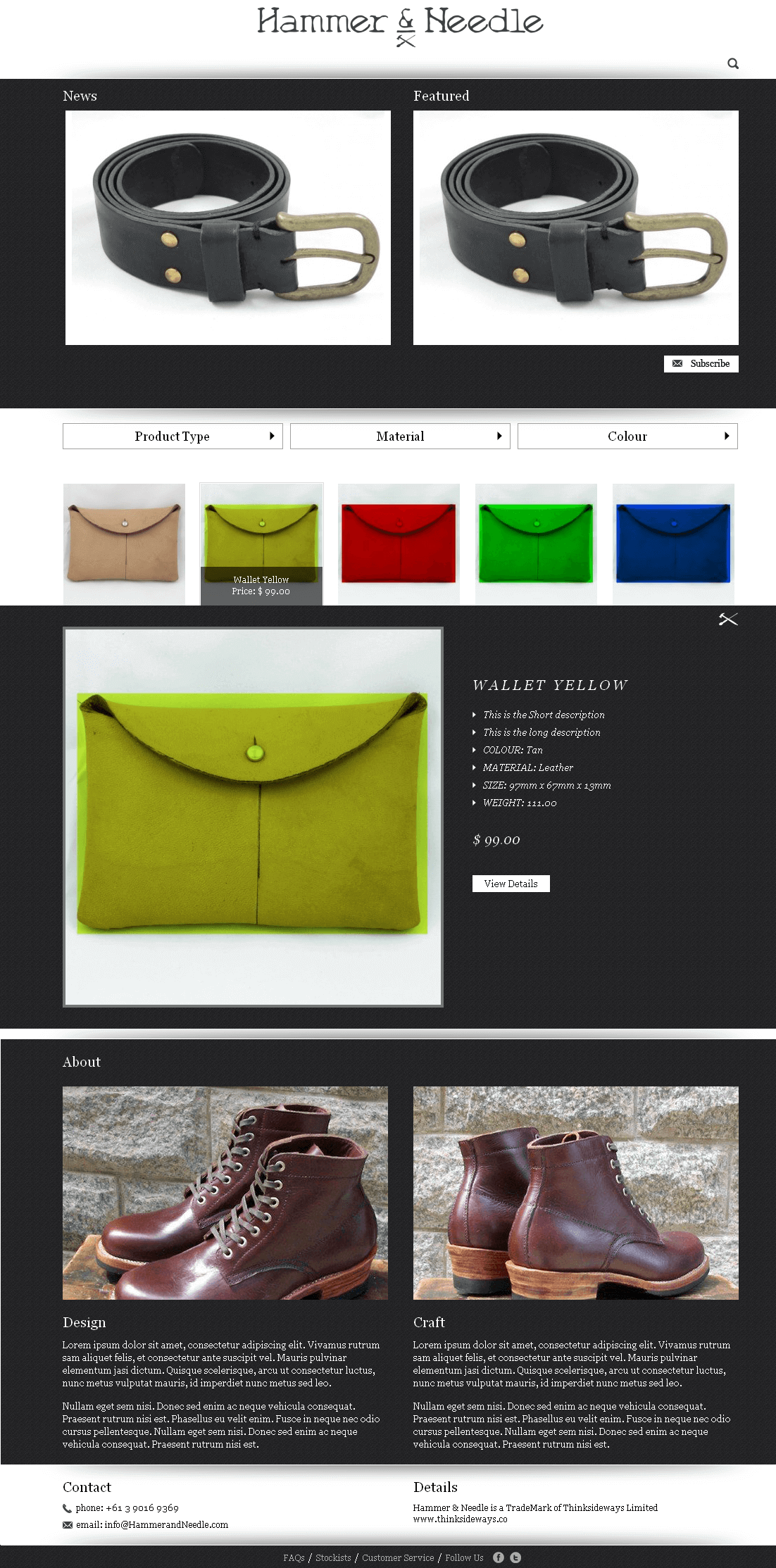
Task: Click the Featured section heading
Action: pyautogui.click(x=441, y=96)
